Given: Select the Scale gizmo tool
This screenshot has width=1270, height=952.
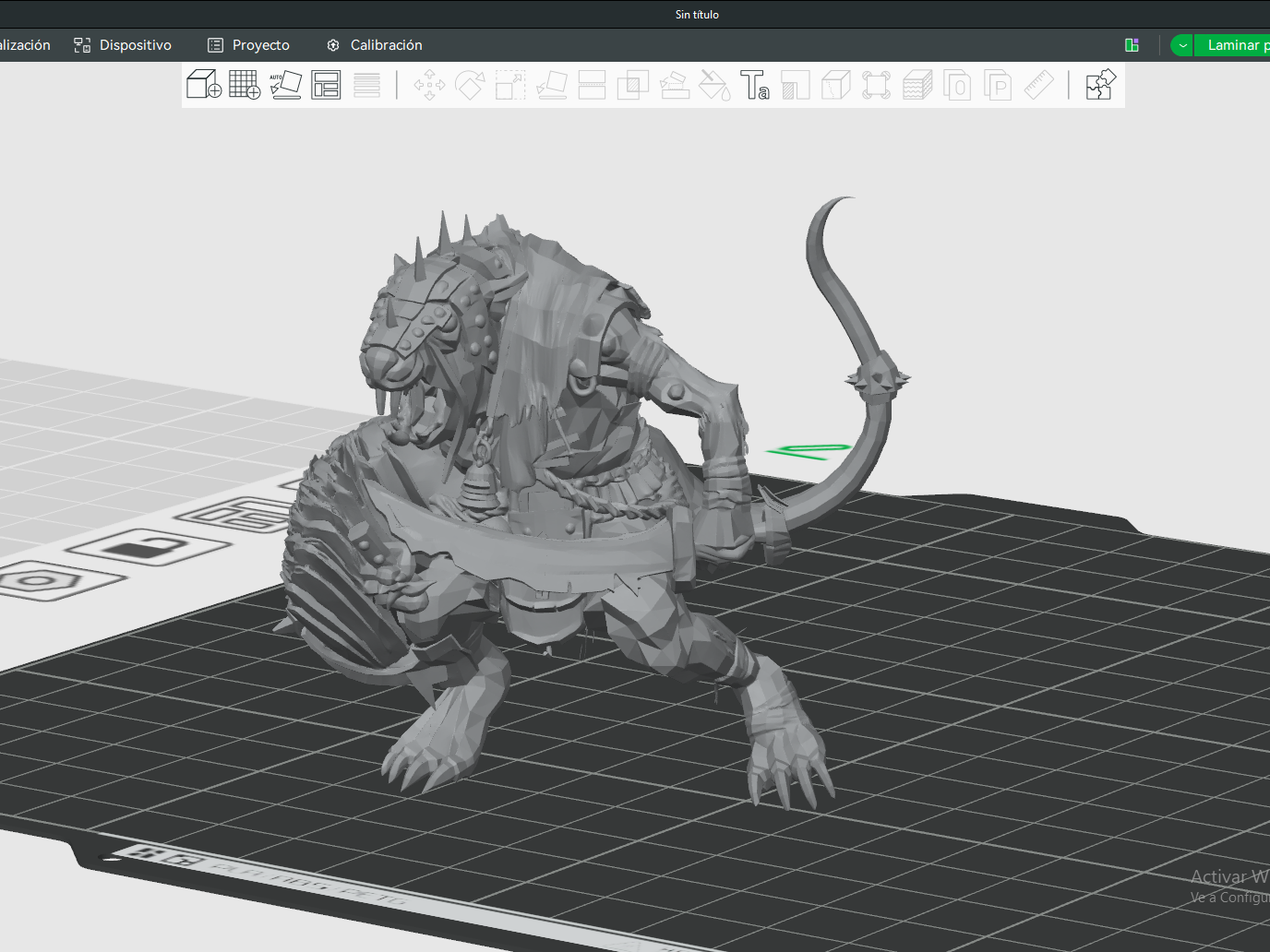Looking at the screenshot, I should pyautogui.click(x=510, y=85).
